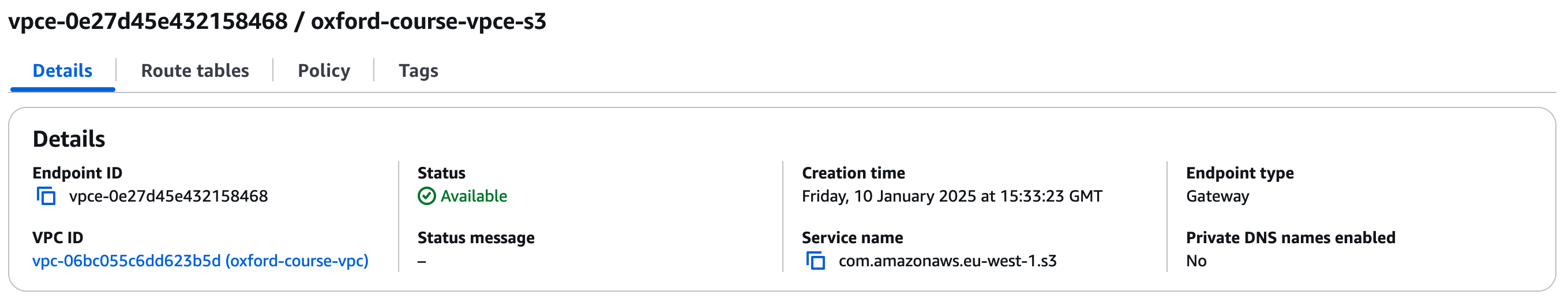Click the 'Endpoint type' field label
The image size is (1568, 305).
click(1240, 173)
